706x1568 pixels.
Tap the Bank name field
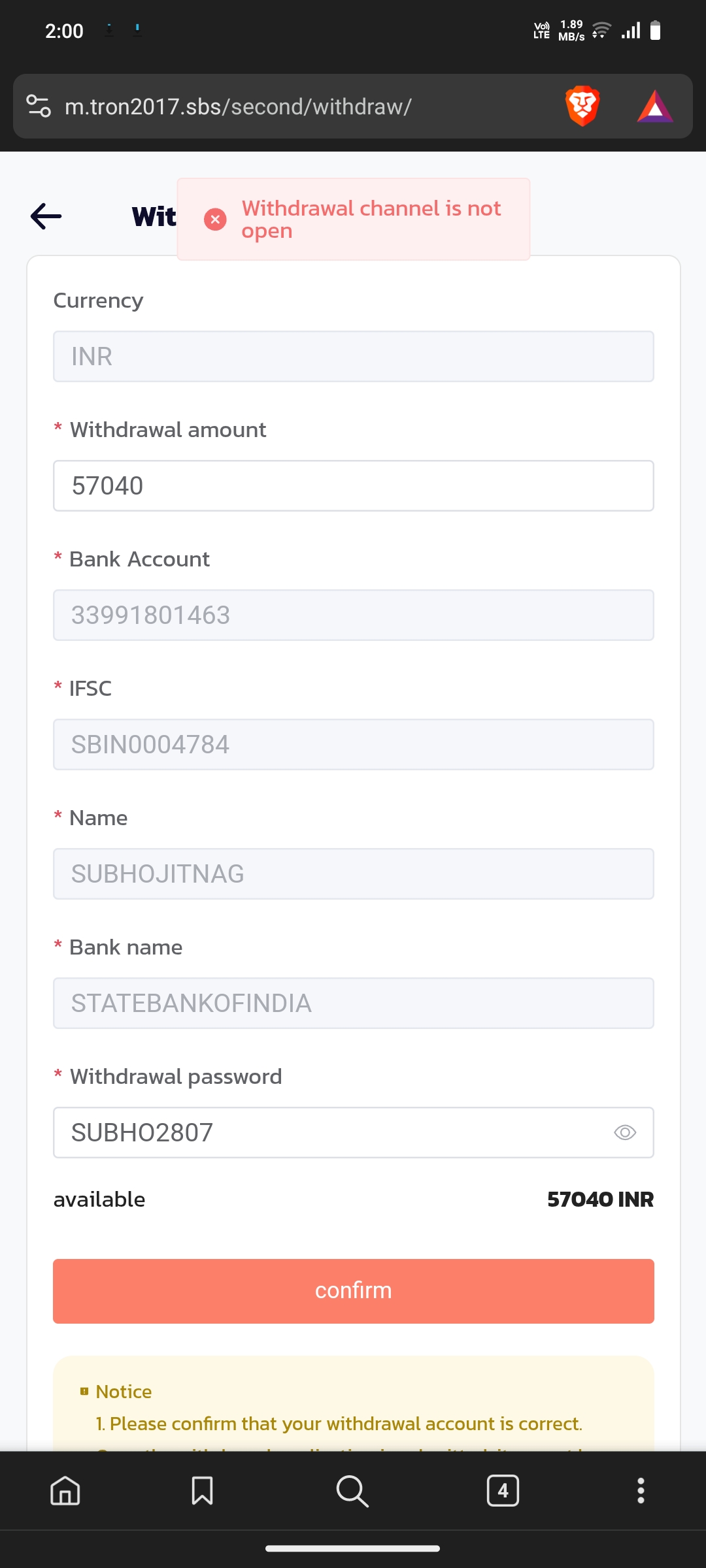point(353,1004)
